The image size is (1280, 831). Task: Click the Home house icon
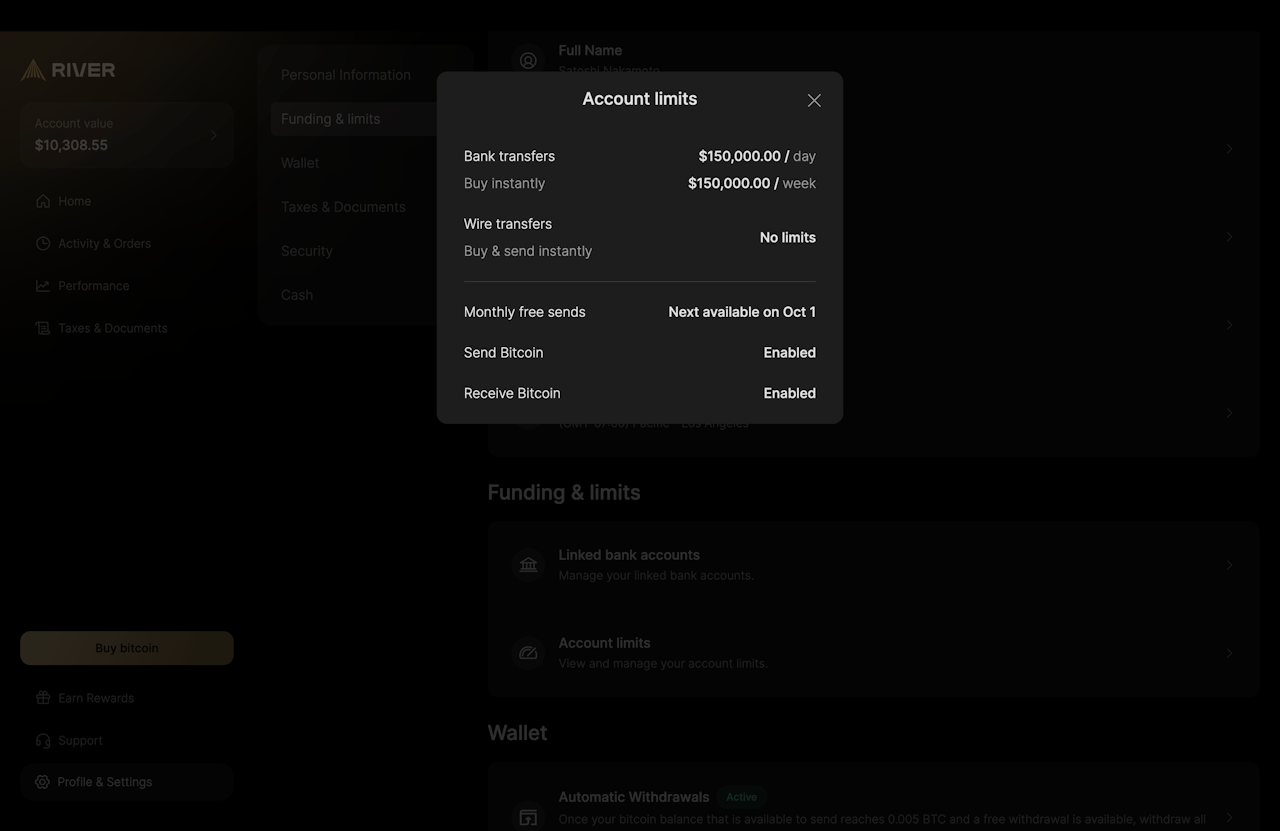(43, 201)
